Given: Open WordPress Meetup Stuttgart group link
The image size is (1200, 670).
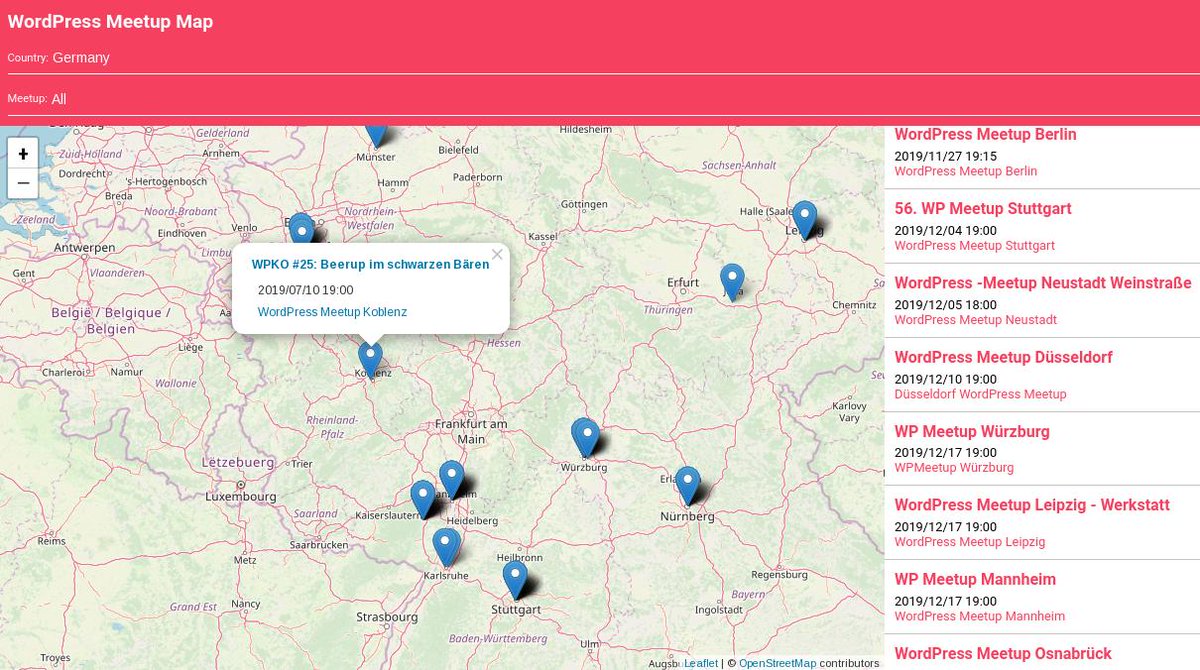Looking at the screenshot, I should (x=974, y=245).
